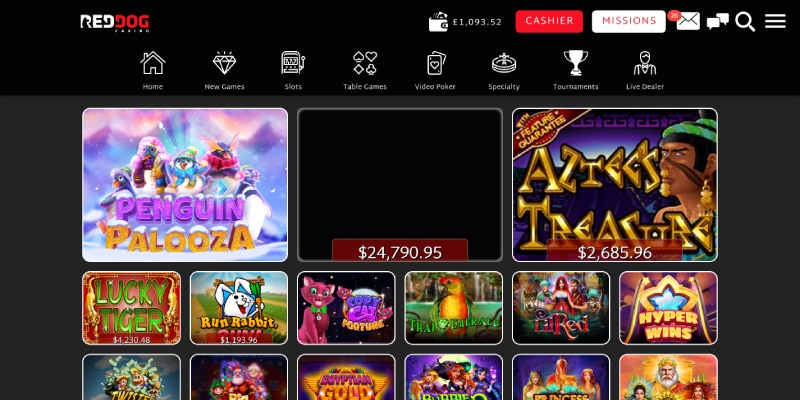Open Specialty roulette category
The image size is (800, 400).
[x=504, y=70]
